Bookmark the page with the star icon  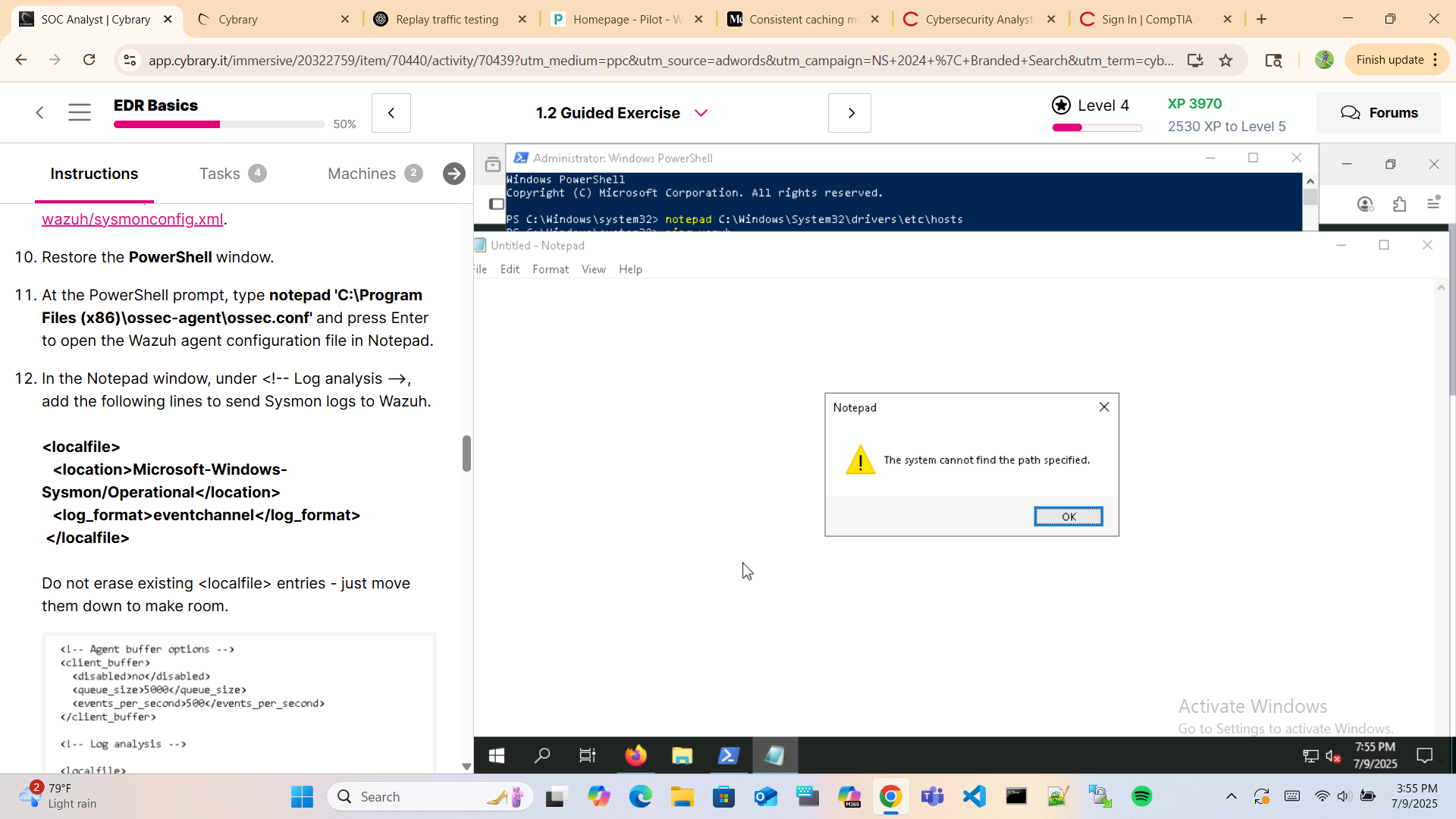[x=1225, y=60]
